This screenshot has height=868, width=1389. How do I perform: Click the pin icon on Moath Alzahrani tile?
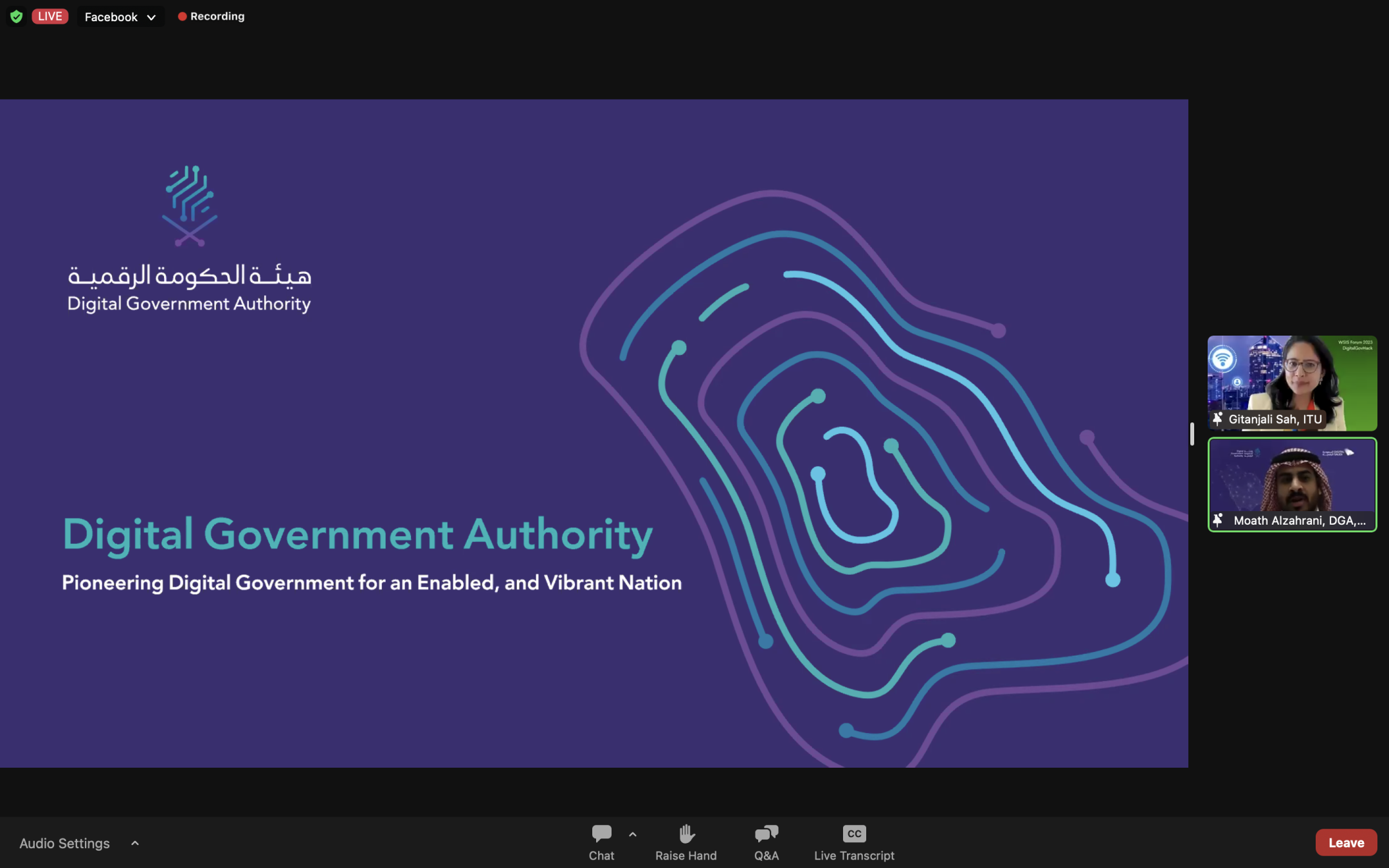click(1217, 520)
